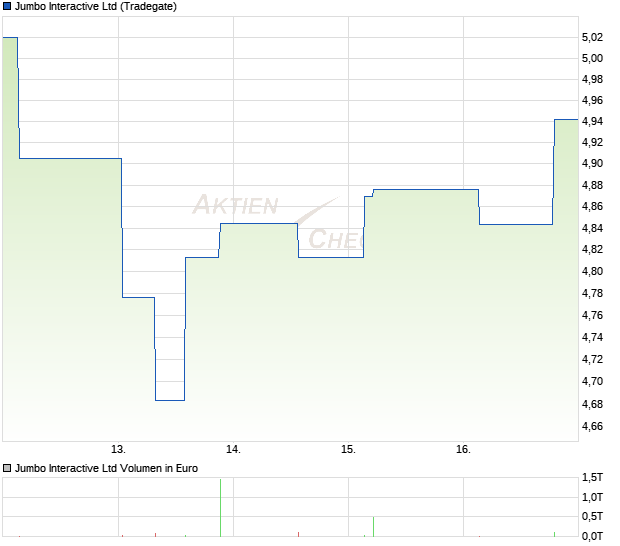
Task: Click the 4,82 price axis label
Action: [x=592, y=249]
